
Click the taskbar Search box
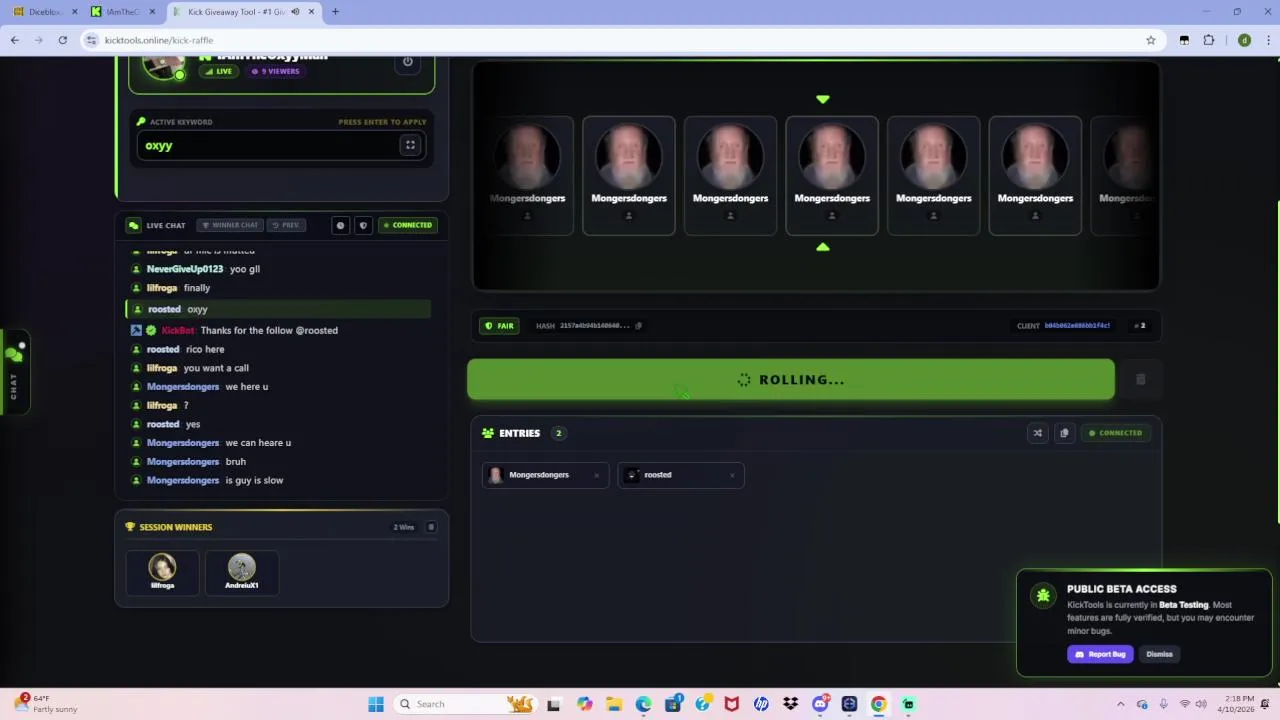coord(467,704)
